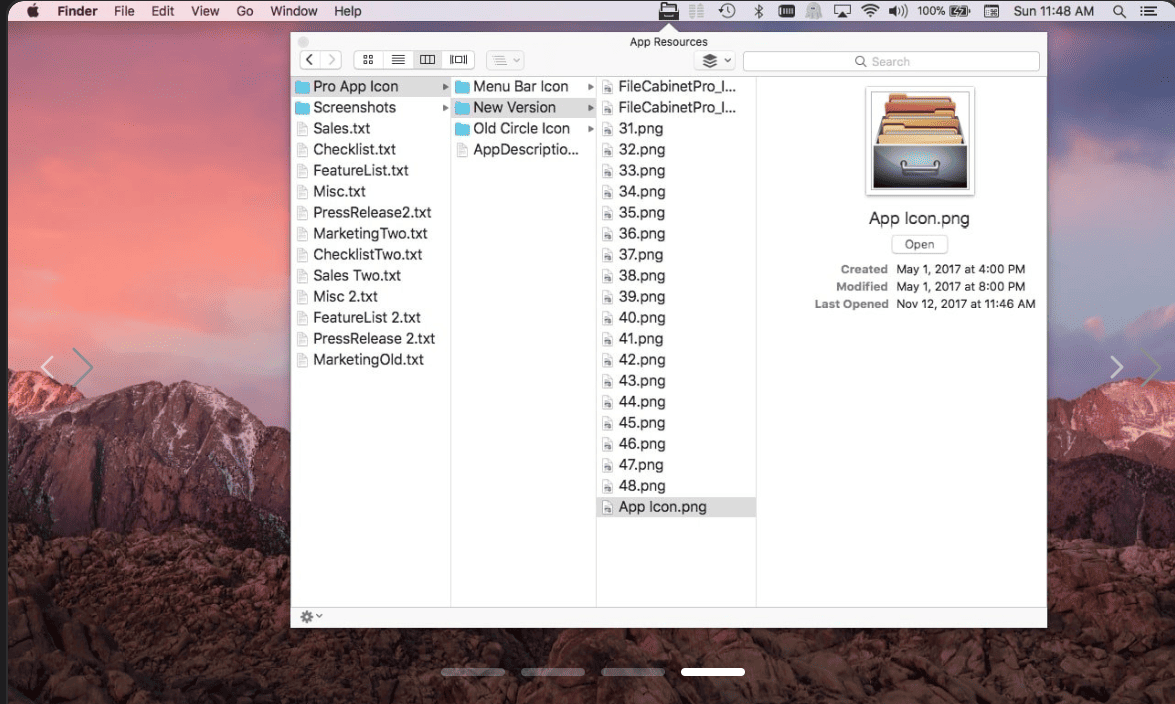
Task: Expand arrow beside Old Circle Icon
Action: pos(590,129)
